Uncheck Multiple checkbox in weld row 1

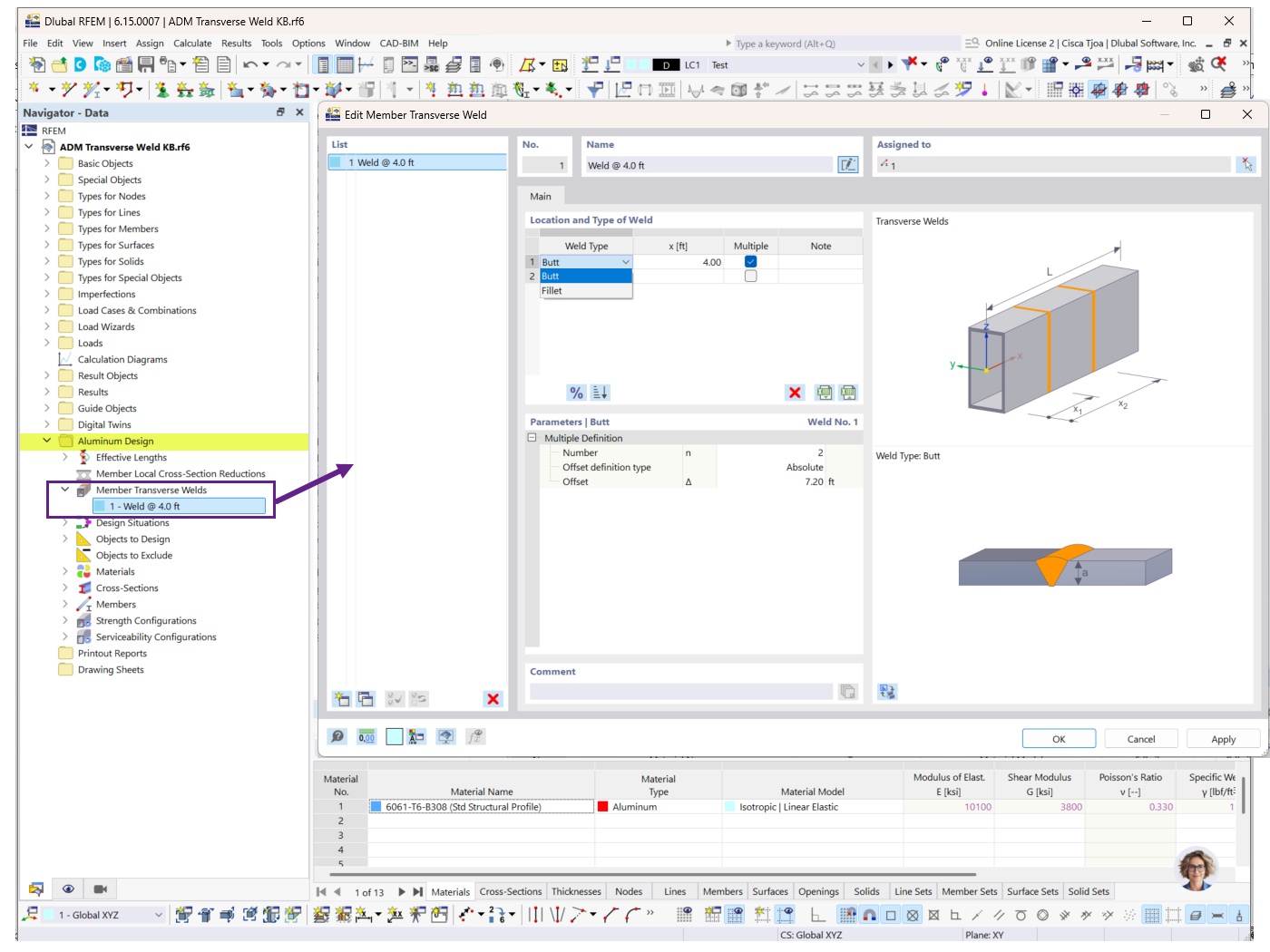coord(750,262)
